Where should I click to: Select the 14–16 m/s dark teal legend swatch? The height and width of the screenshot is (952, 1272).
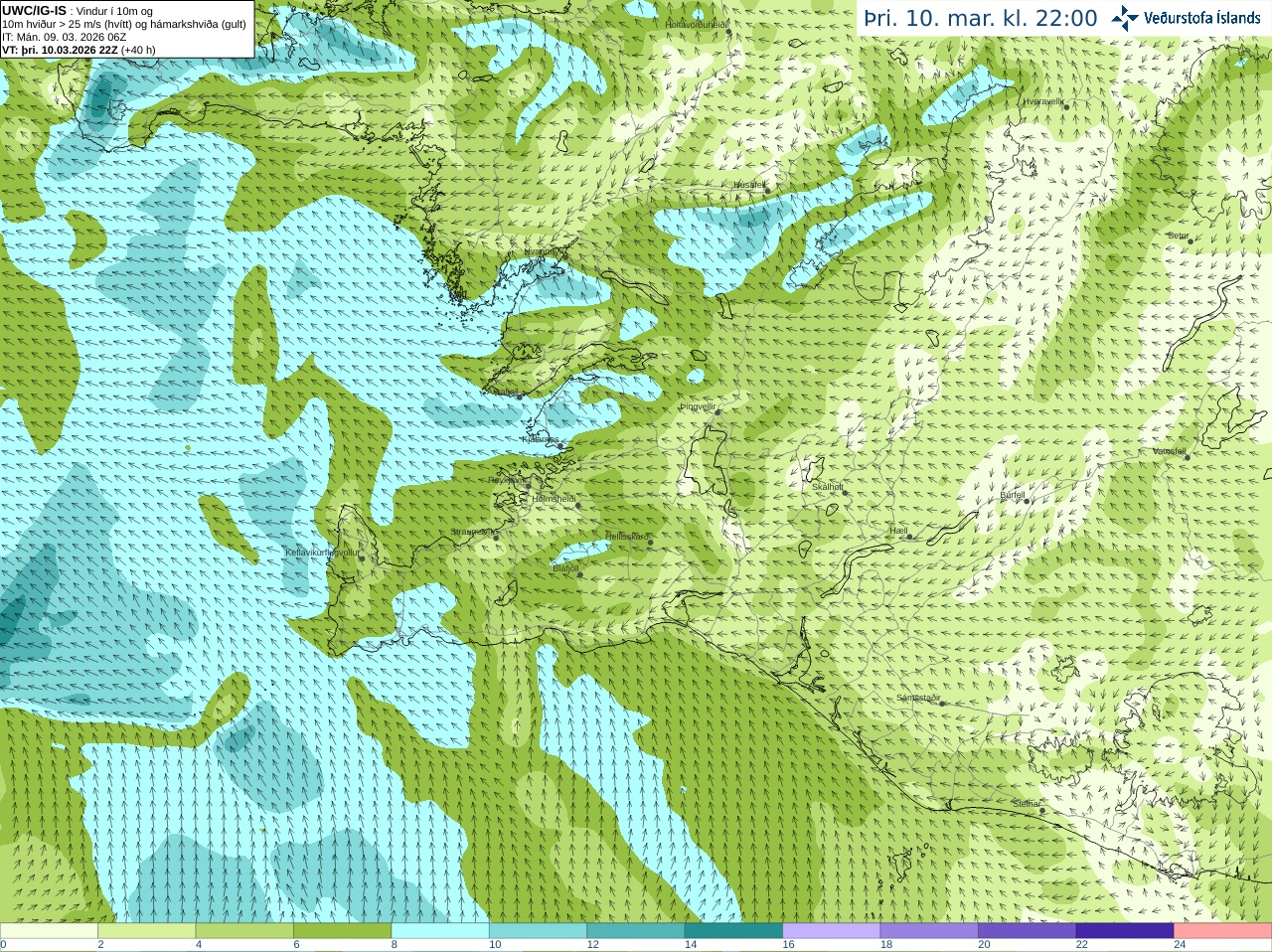733,931
